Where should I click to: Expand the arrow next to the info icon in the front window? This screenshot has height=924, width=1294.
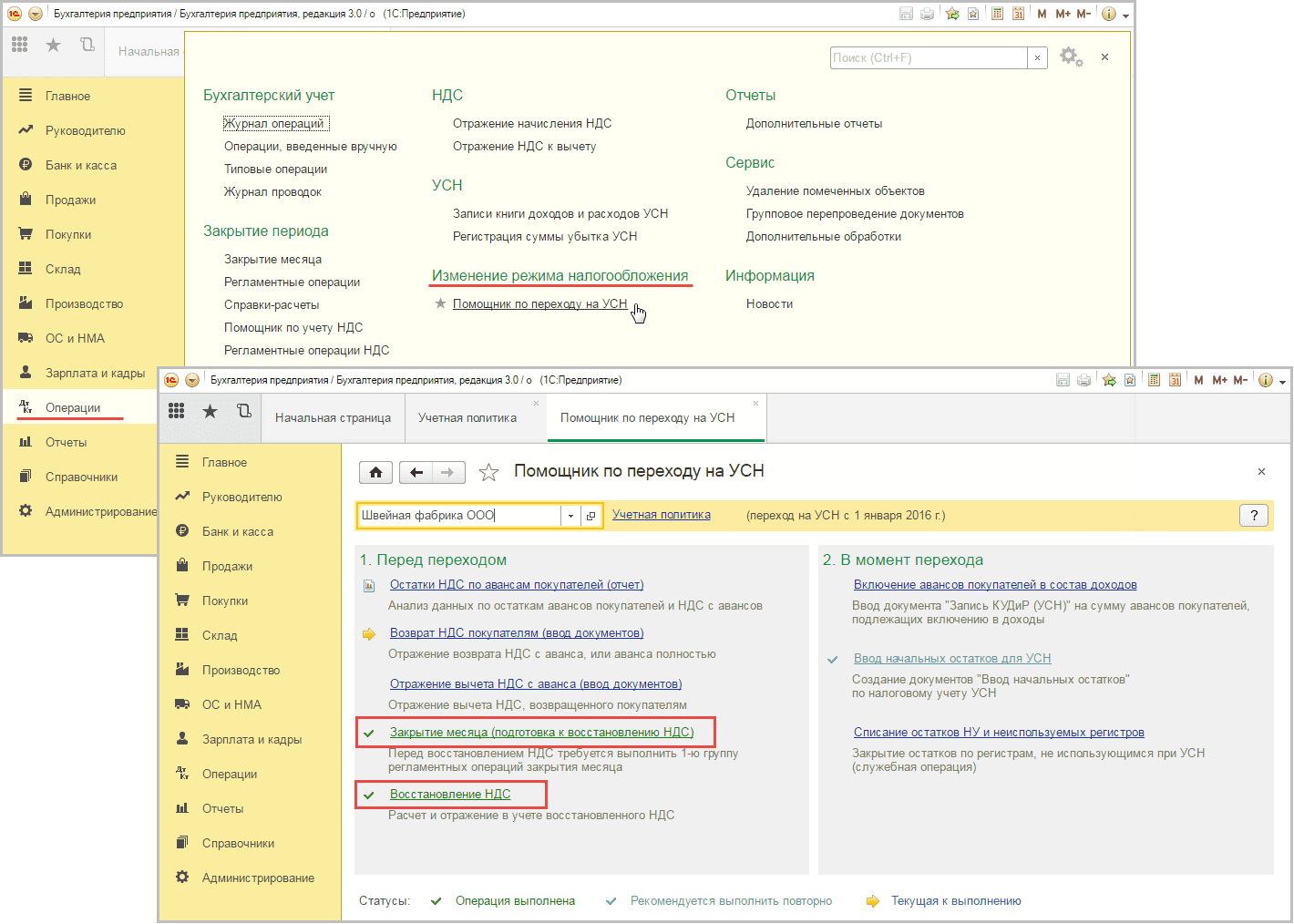pyautogui.click(x=1282, y=382)
